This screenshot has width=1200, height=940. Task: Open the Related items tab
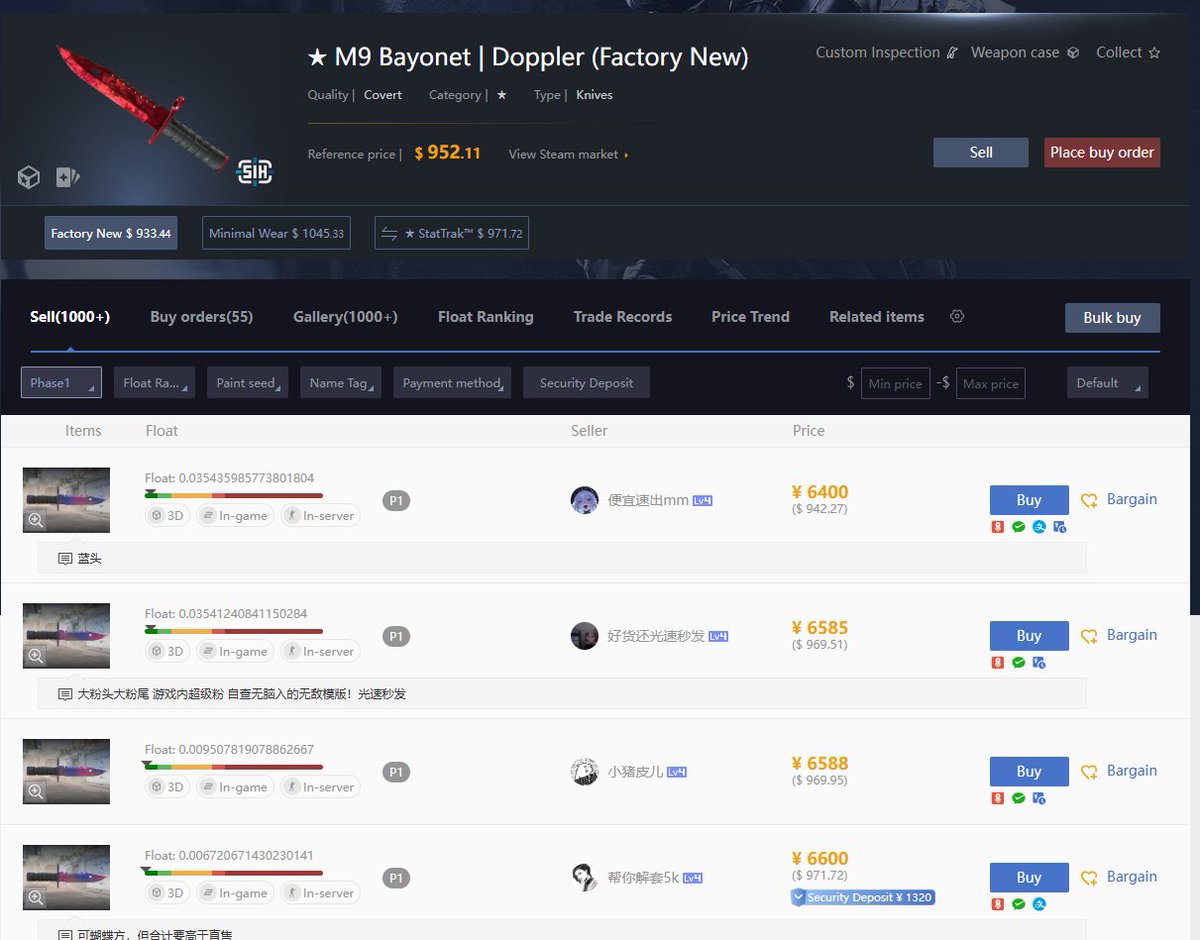[x=877, y=317]
